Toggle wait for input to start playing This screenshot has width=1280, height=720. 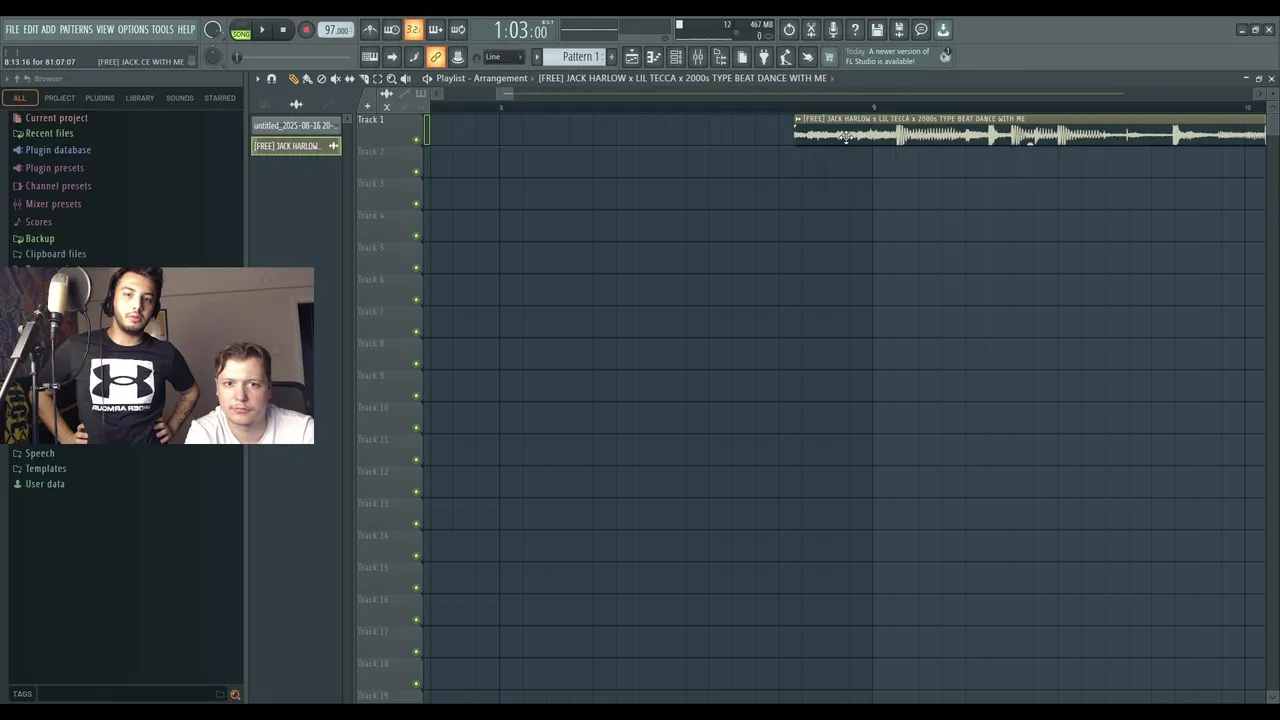tap(392, 30)
